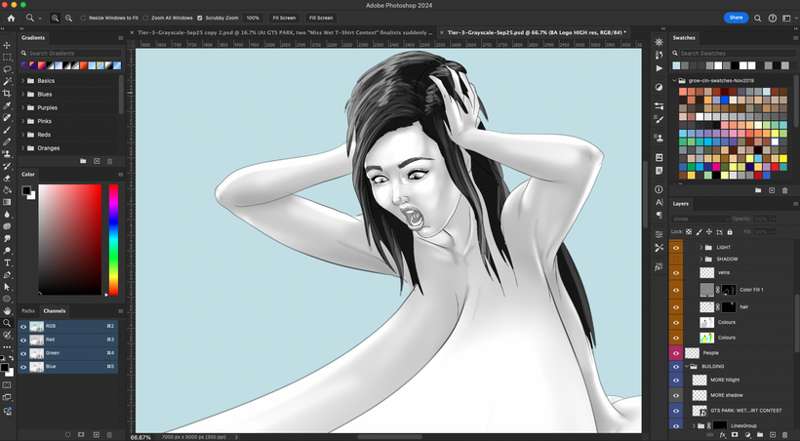800x441 pixels.
Task: Select the Crop tool
Action: coord(7,93)
